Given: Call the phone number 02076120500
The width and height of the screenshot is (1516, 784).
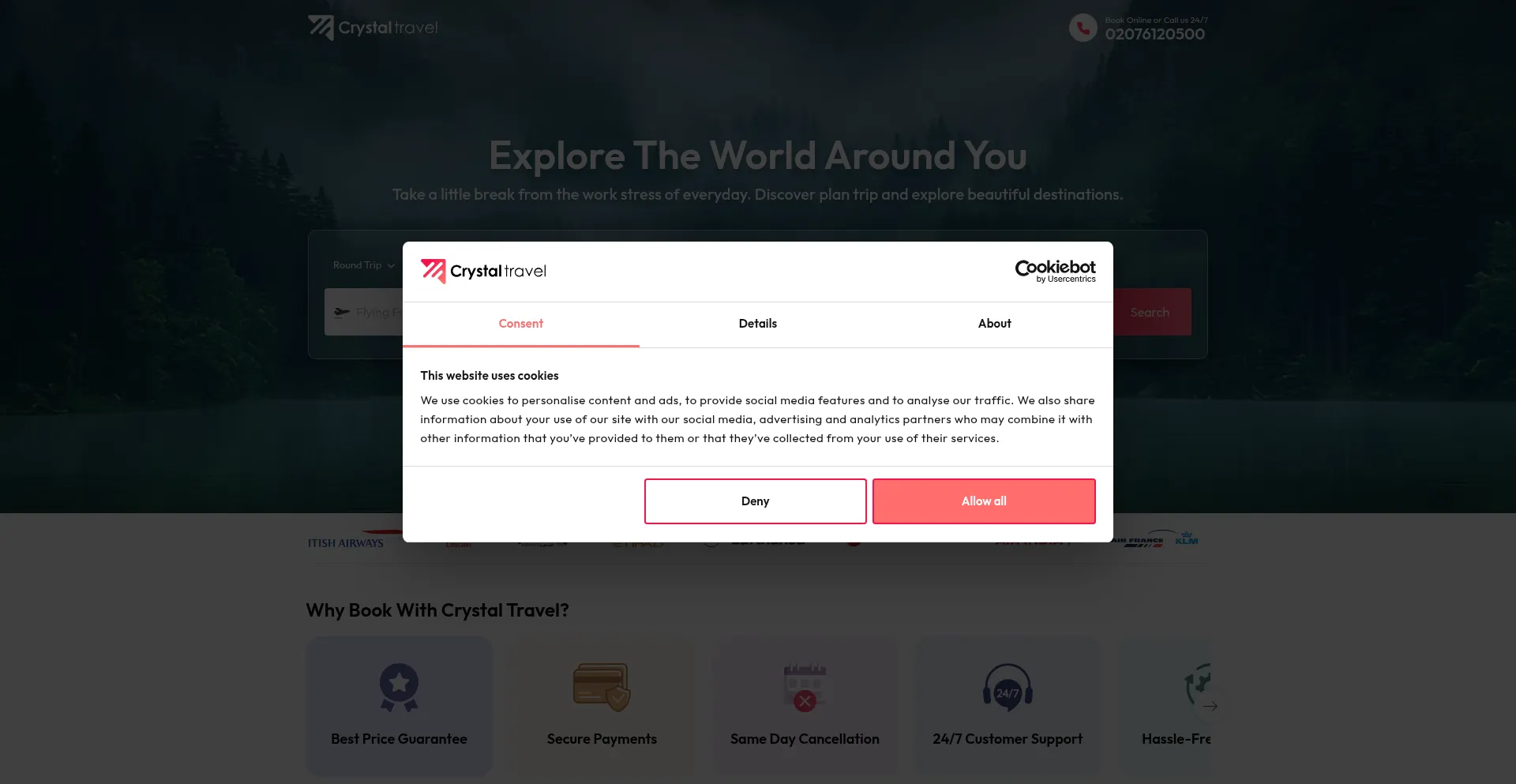Looking at the screenshot, I should [x=1155, y=34].
